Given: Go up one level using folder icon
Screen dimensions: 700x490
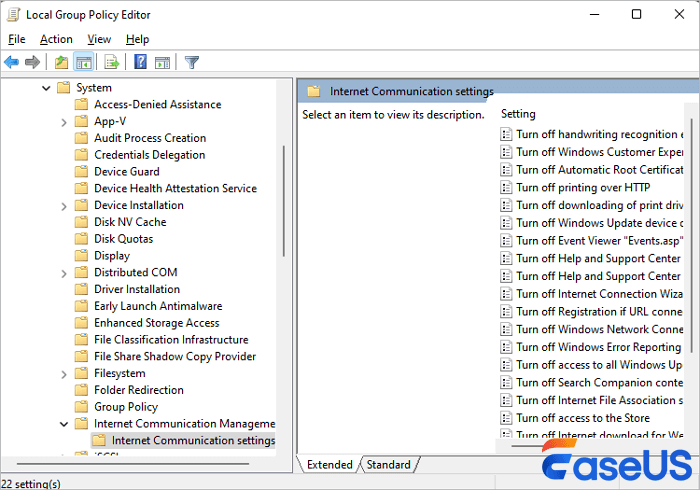Looking at the screenshot, I should 62,62.
